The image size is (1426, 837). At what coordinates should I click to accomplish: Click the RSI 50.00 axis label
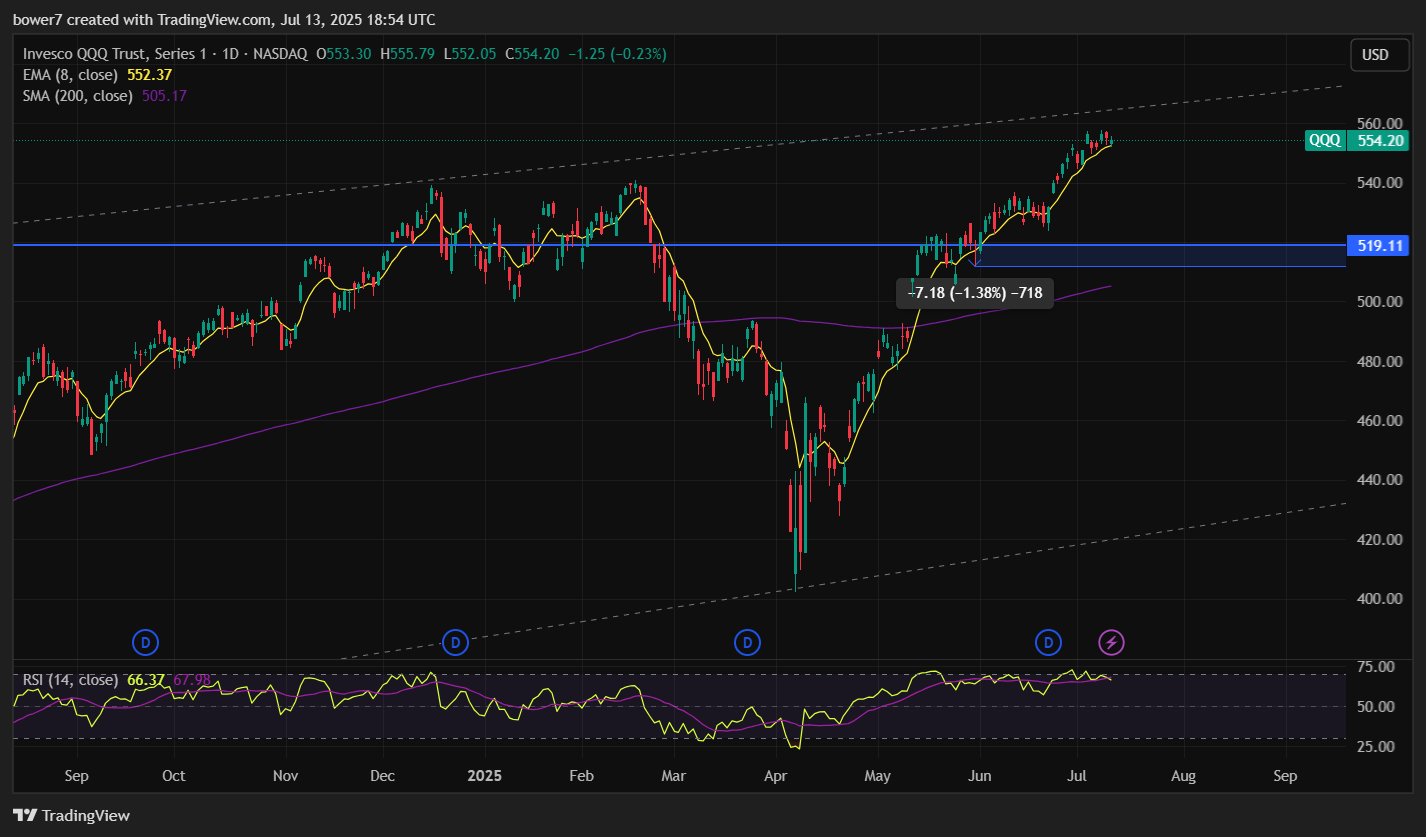point(1377,707)
